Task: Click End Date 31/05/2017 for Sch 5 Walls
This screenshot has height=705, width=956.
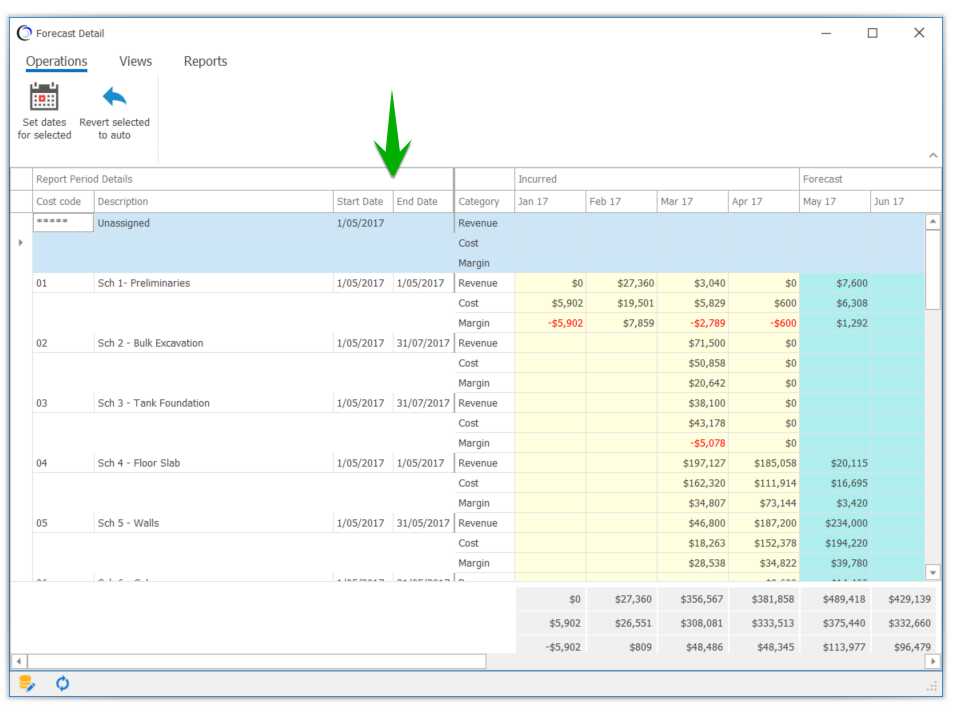Action: (423, 523)
